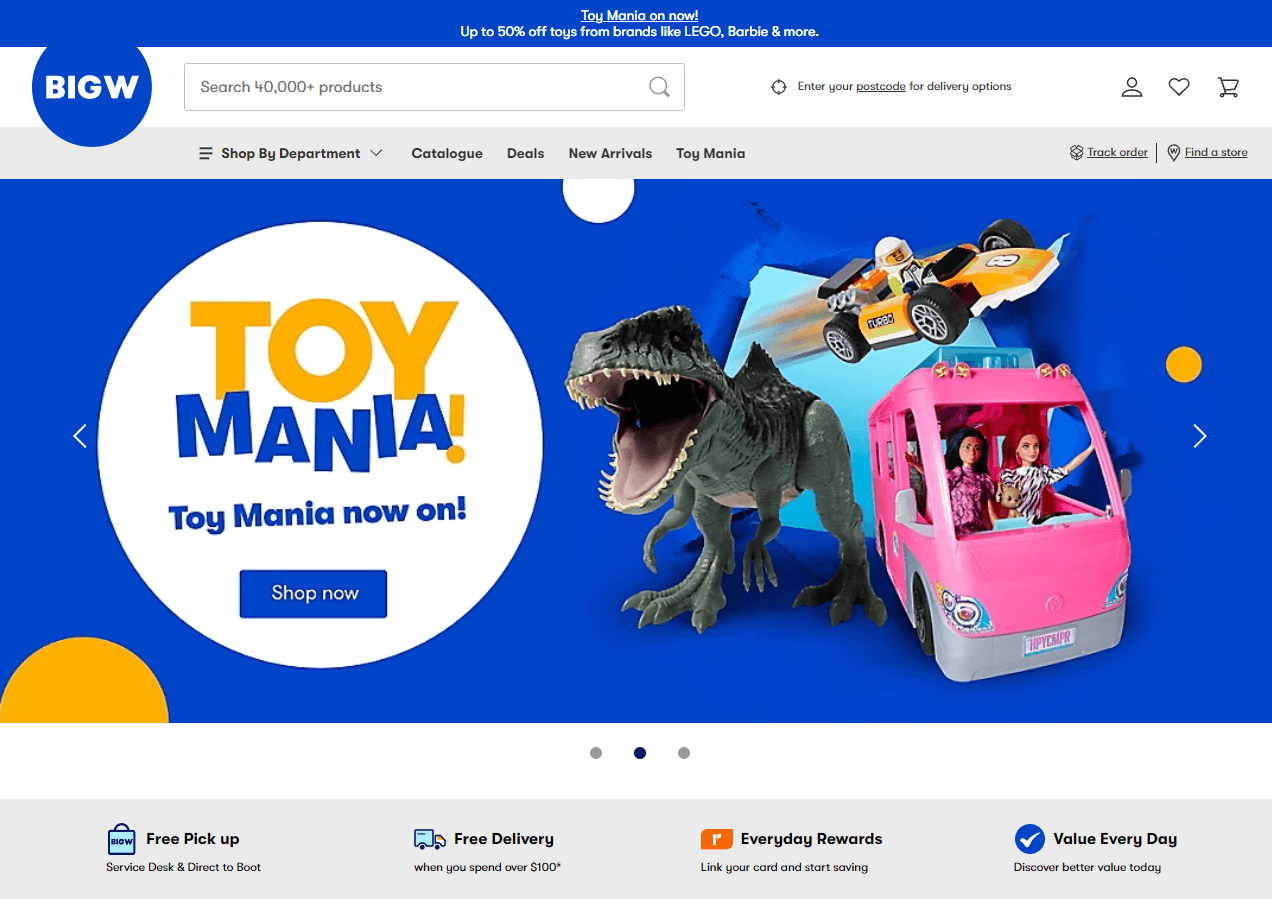Image resolution: width=1272 pixels, height=899 pixels.
Task: Click the Shop now button
Action: (313, 594)
